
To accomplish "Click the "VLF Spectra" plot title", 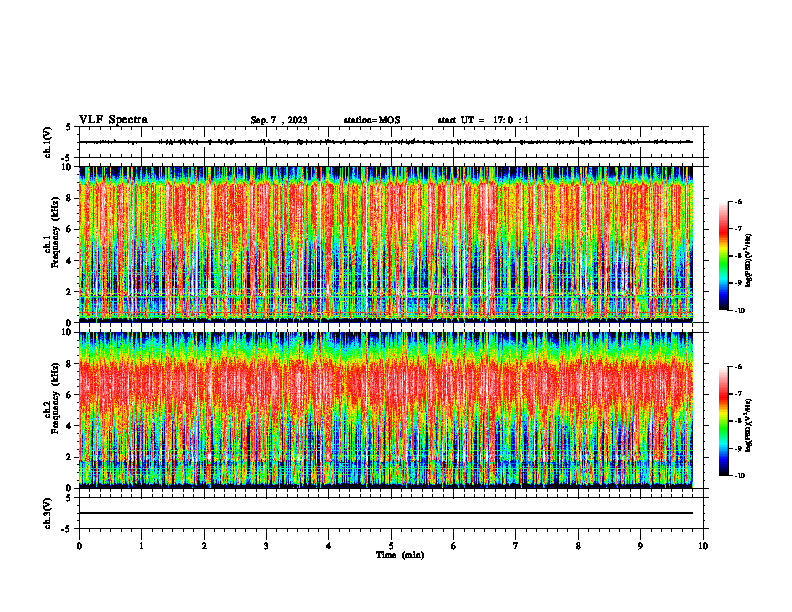I will pos(113,120).
